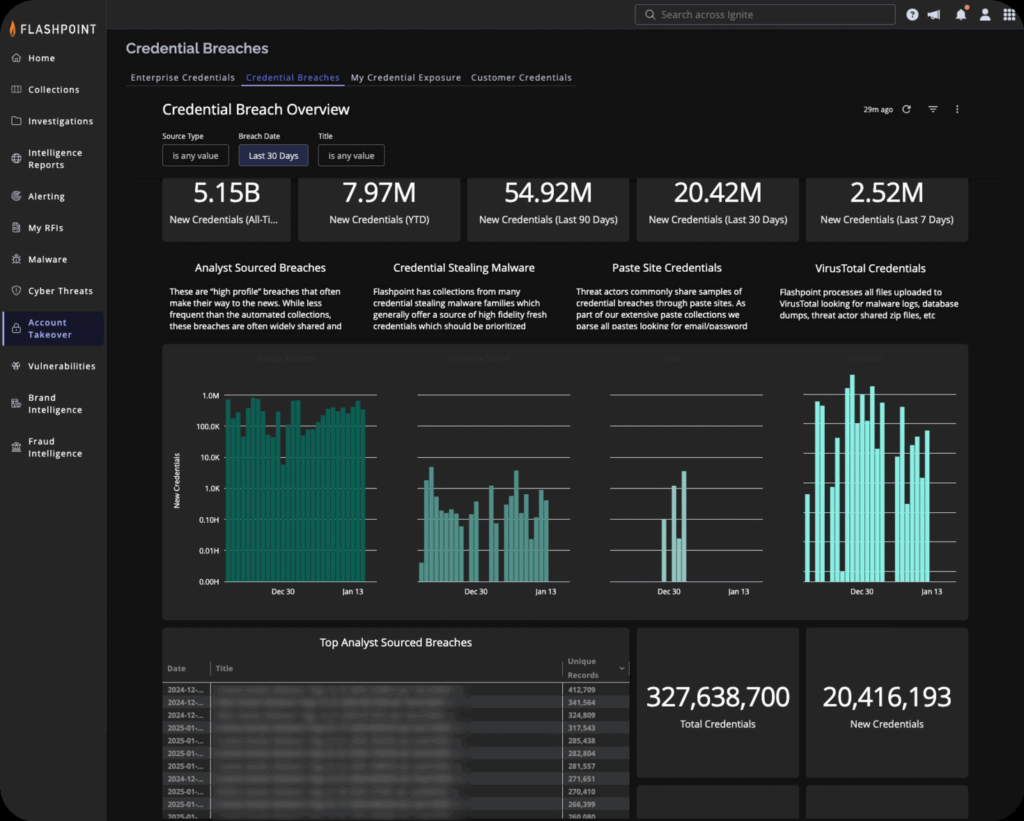Click the Account Takeover lock icon
The width and height of the screenshot is (1024, 821).
(16, 329)
